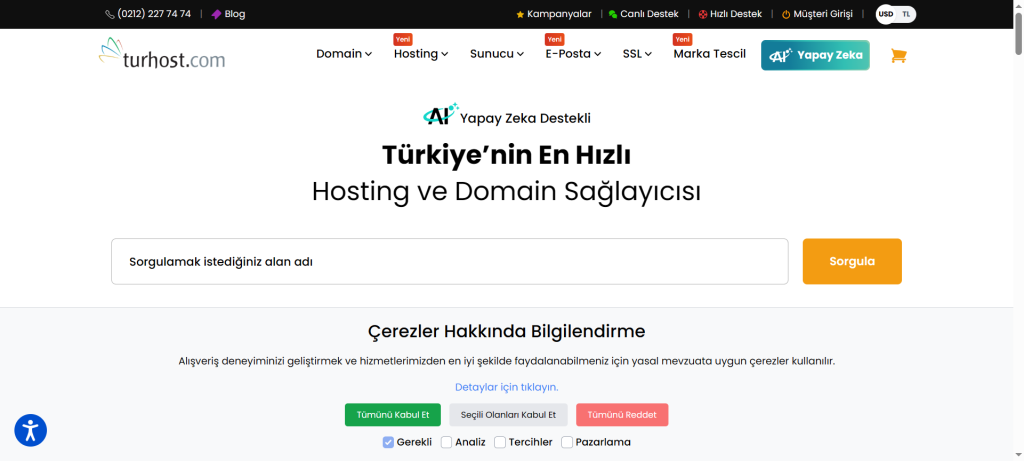
Task: Toggle the USD/TL currency switch
Action: coord(896,14)
